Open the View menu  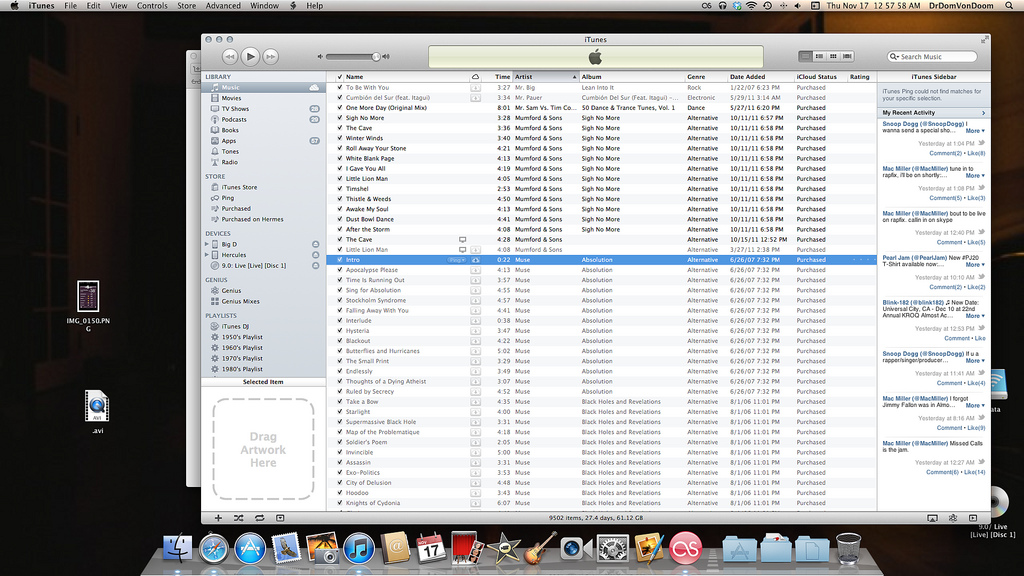119,6
